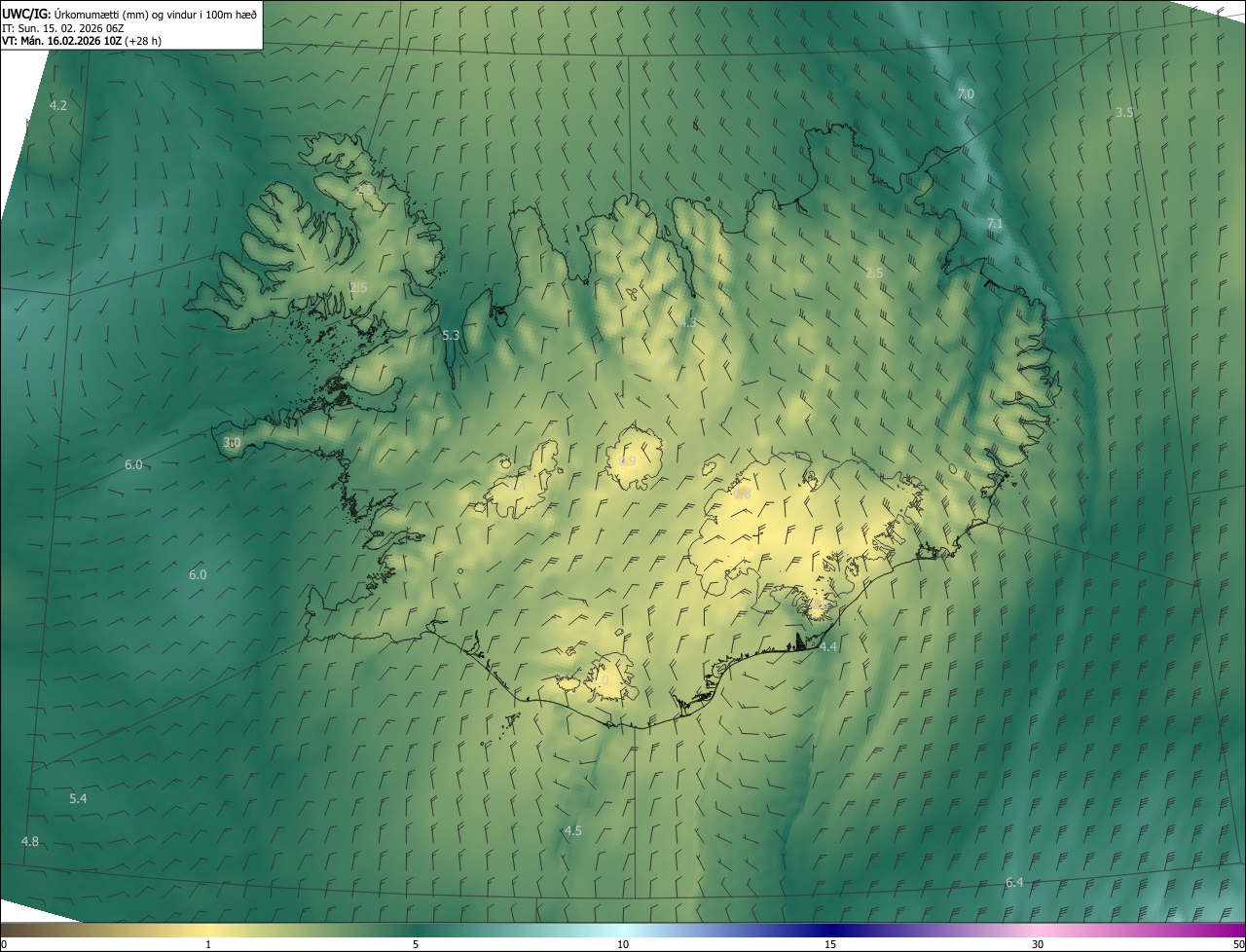Screen dimensions: 1246x952
Task: Click the 1 tick on the colour scale
Action: coord(208,944)
